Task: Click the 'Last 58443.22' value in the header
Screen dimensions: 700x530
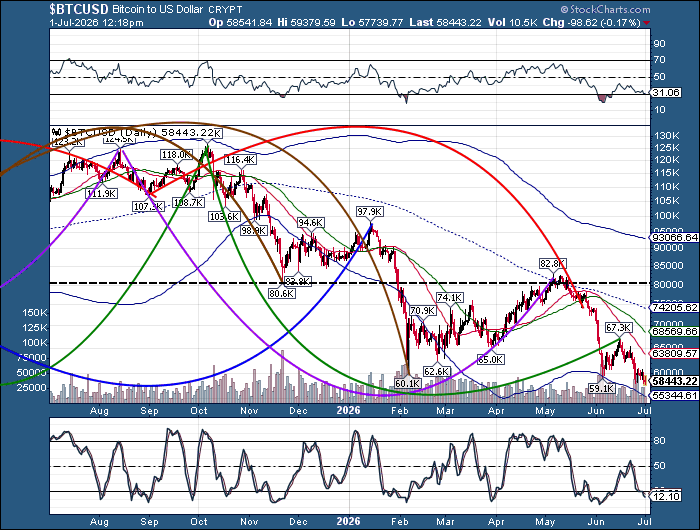Action: pyautogui.click(x=445, y=22)
